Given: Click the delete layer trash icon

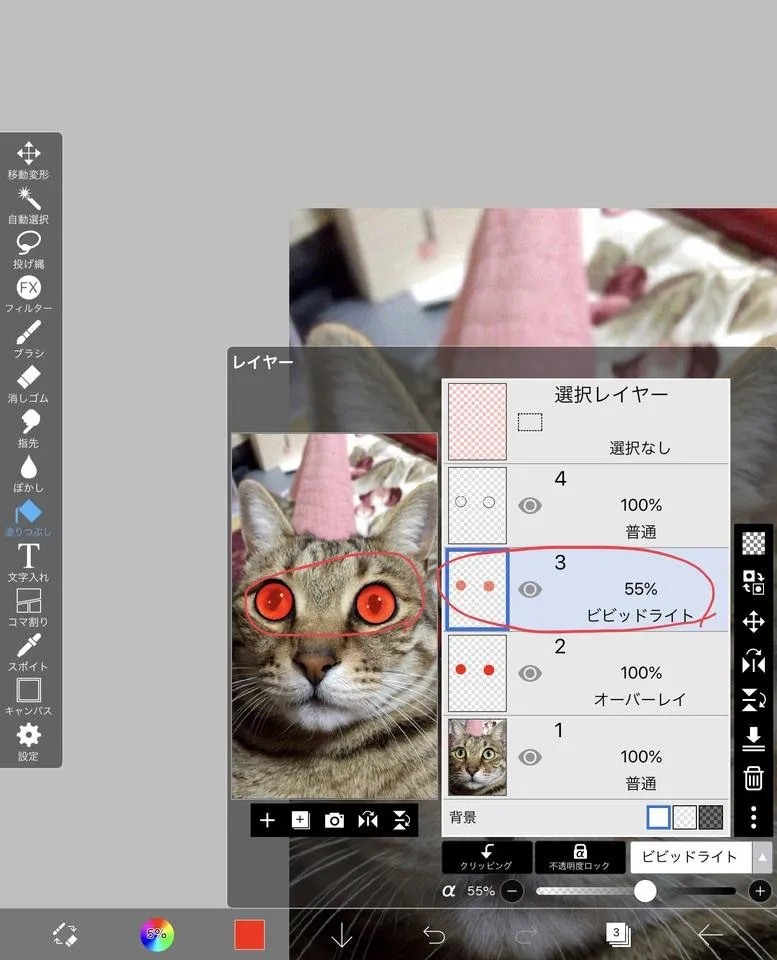Looking at the screenshot, I should pos(753,778).
